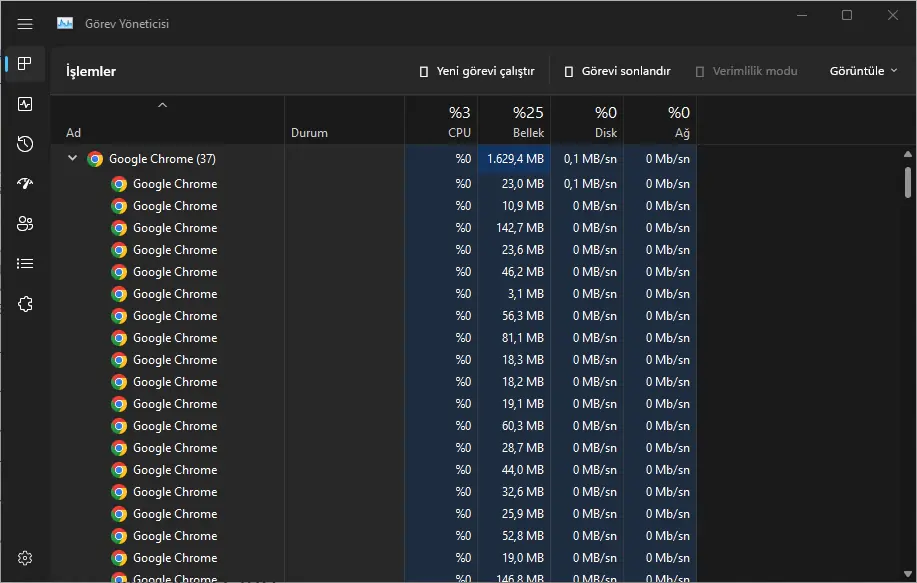917x583 pixels.
Task: Open the Details page icon
Action: click(x=24, y=263)
